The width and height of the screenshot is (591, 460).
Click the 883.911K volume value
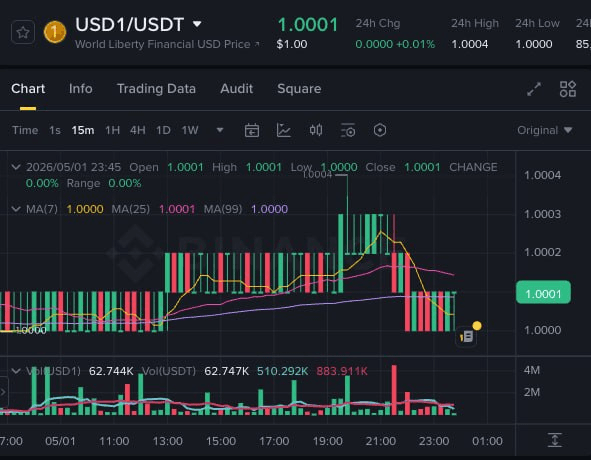pos(342,371)
